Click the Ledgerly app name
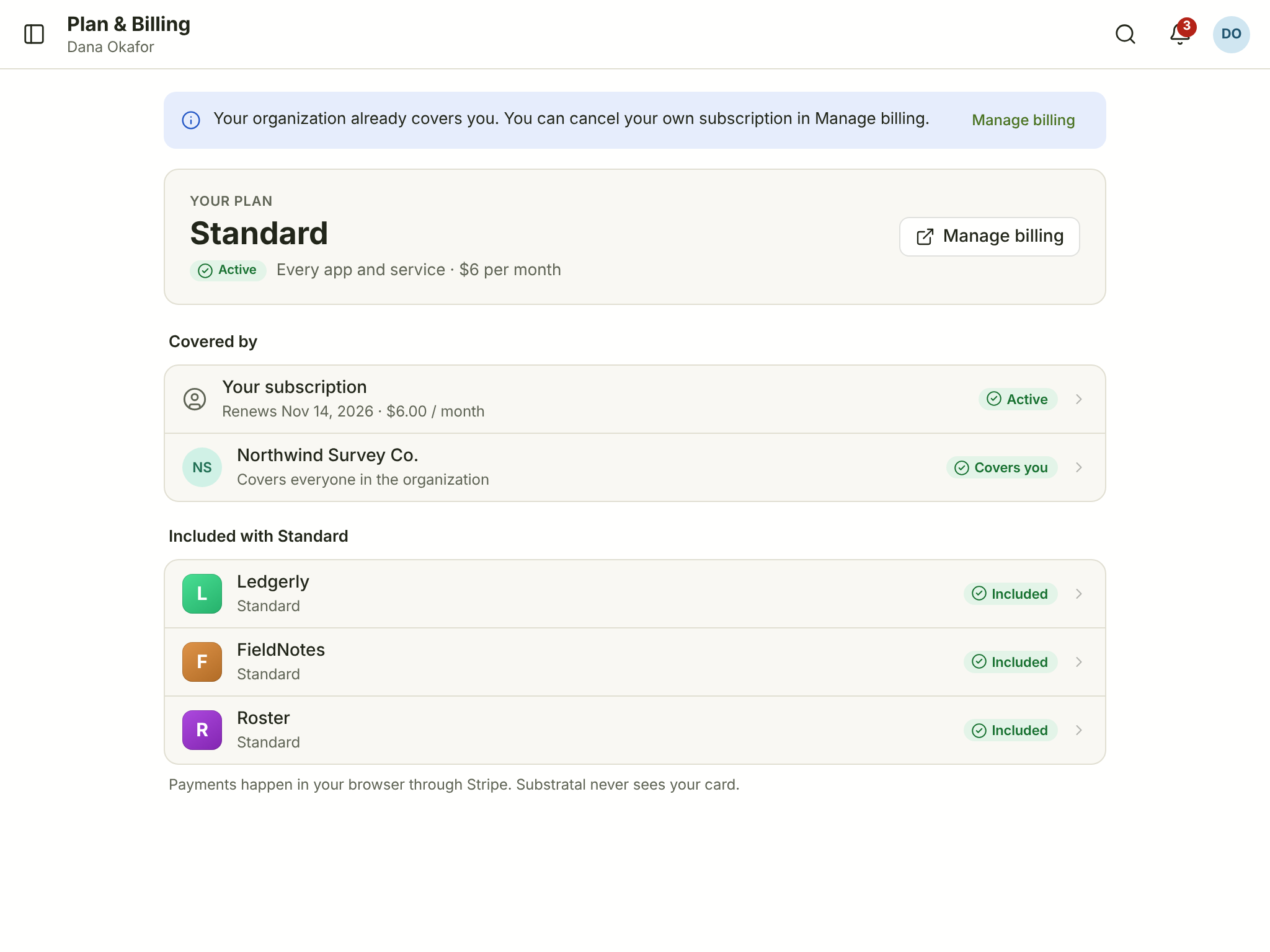 click(x=273, y=582)
